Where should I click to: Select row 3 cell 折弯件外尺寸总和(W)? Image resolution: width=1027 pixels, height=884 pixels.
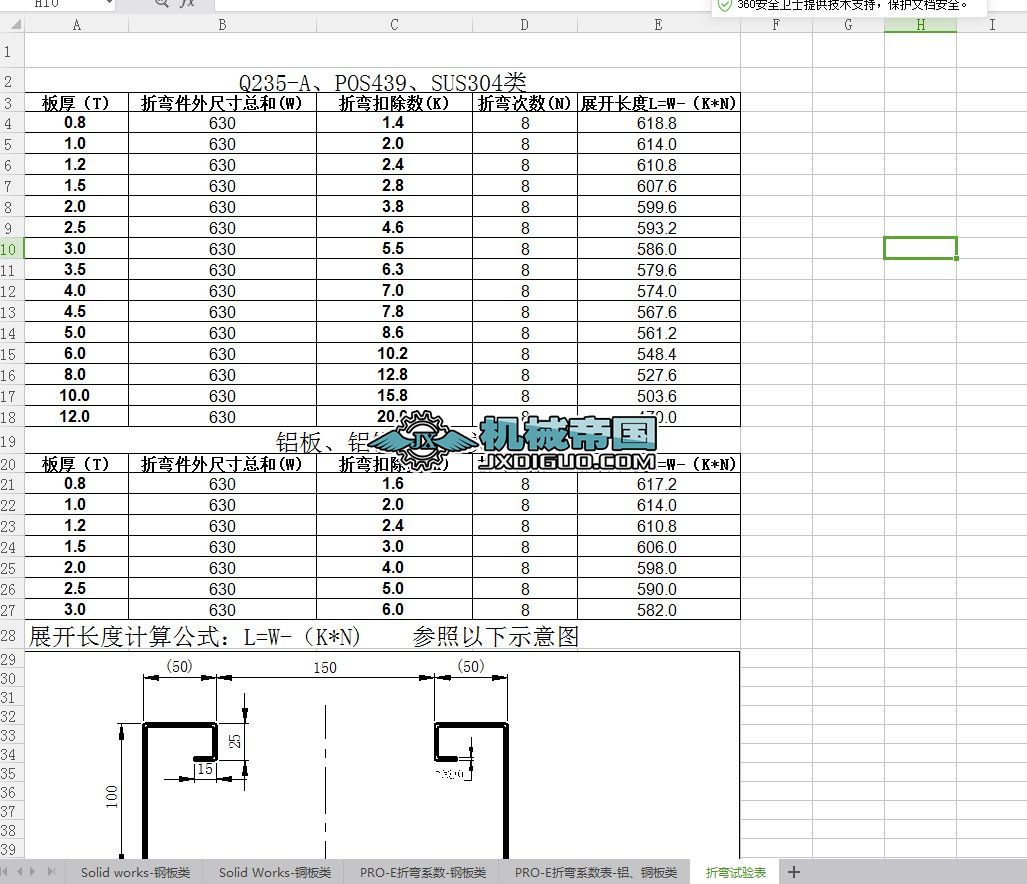click(x=222, y=103)
